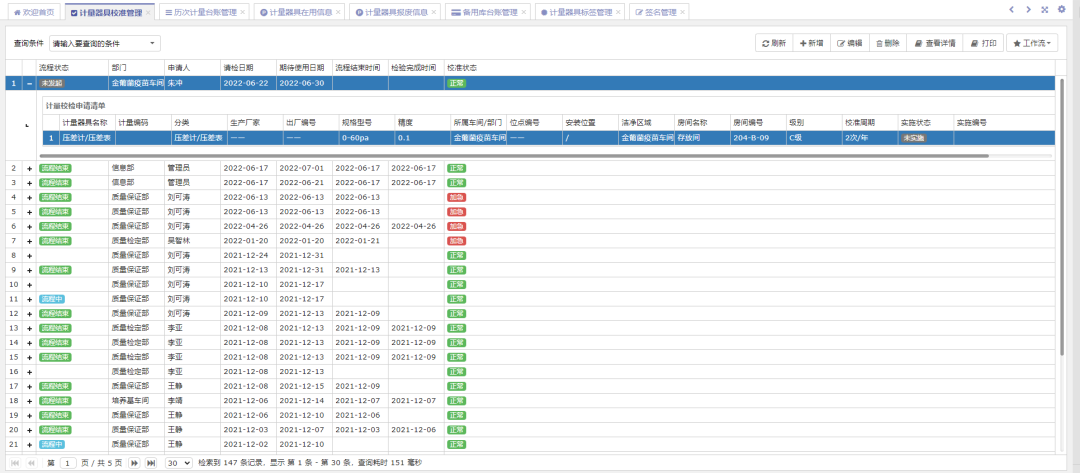
Task: Sort by 请检日期 column header
Action: click(248, 68)
